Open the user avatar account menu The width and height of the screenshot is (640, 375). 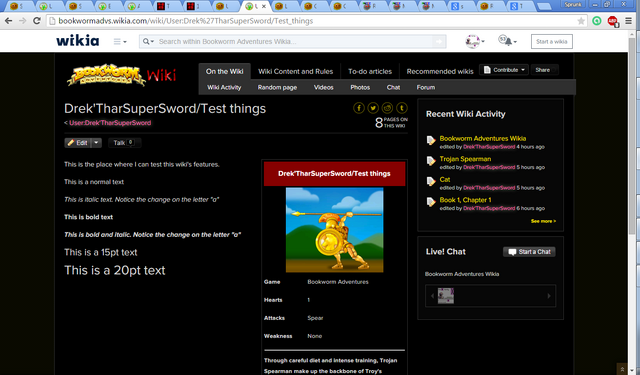click(475, 41)
